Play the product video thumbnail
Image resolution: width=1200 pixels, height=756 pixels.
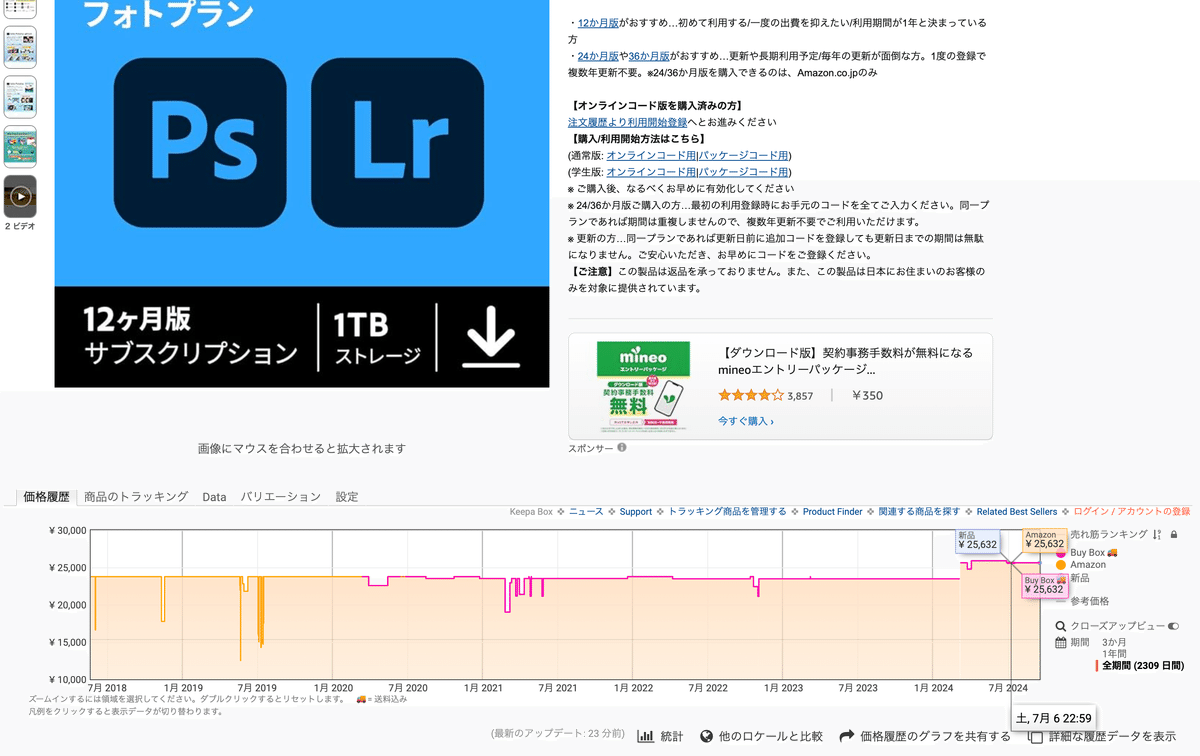pyautogui.click(x=20, y=197)
